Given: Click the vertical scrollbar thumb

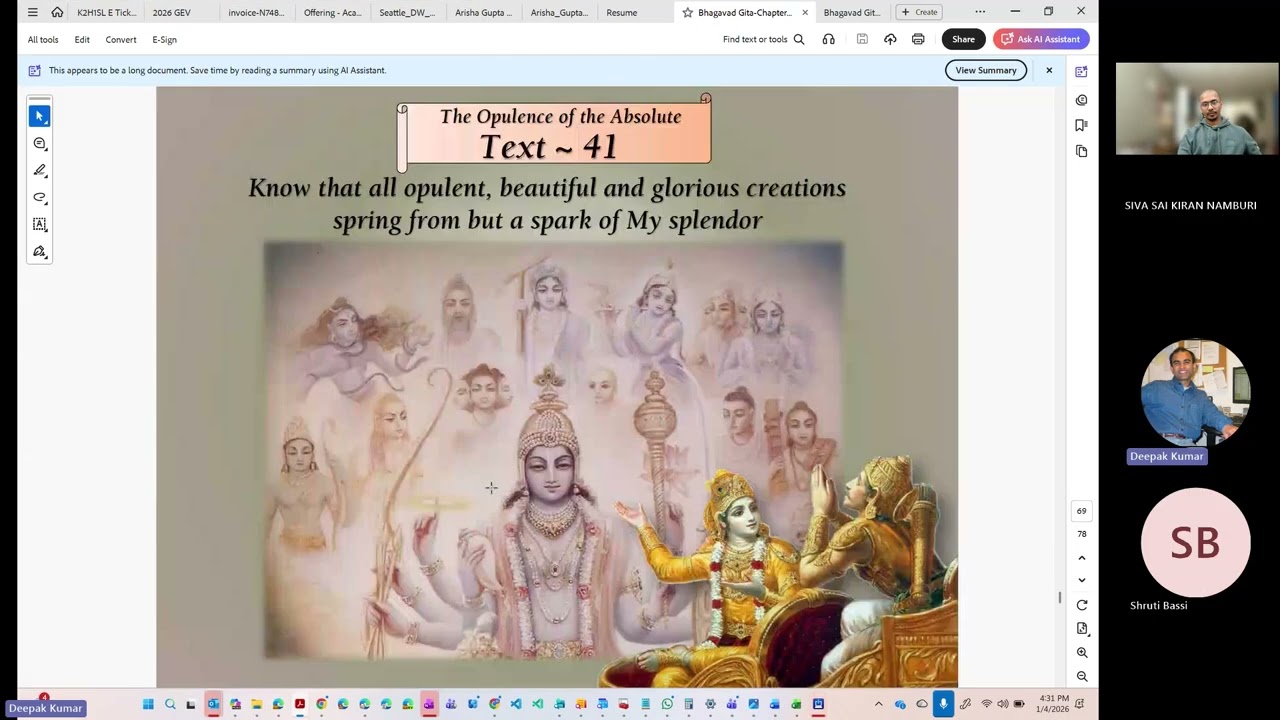Looking at the screenshot, I should pyautogui.click(x=1060, y=598).
